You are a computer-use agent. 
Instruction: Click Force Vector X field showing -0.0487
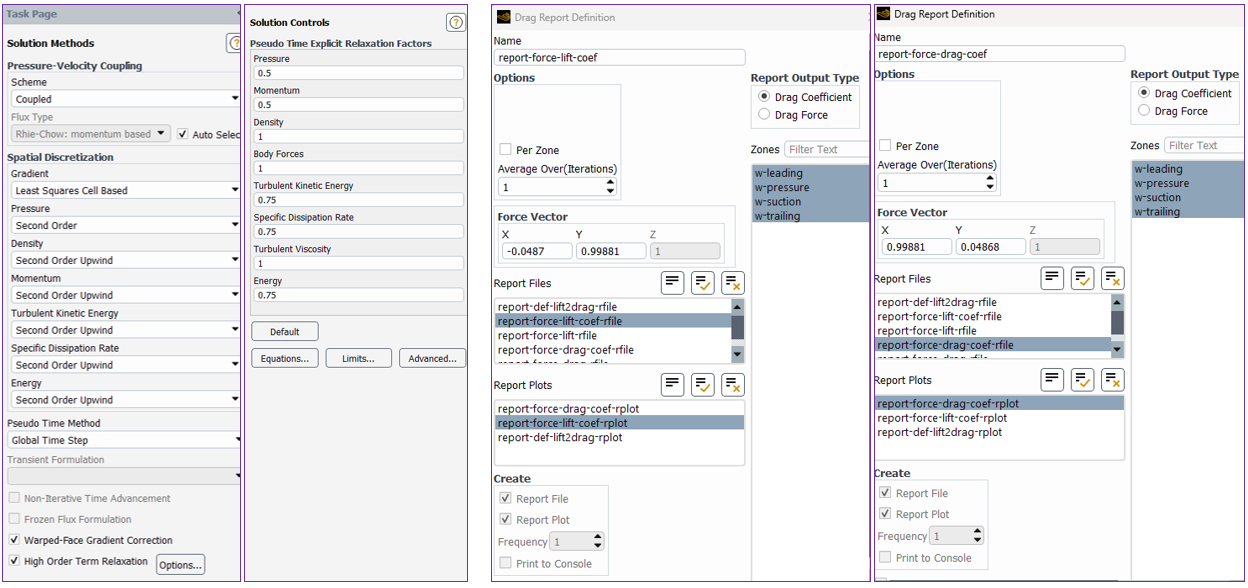535,251
